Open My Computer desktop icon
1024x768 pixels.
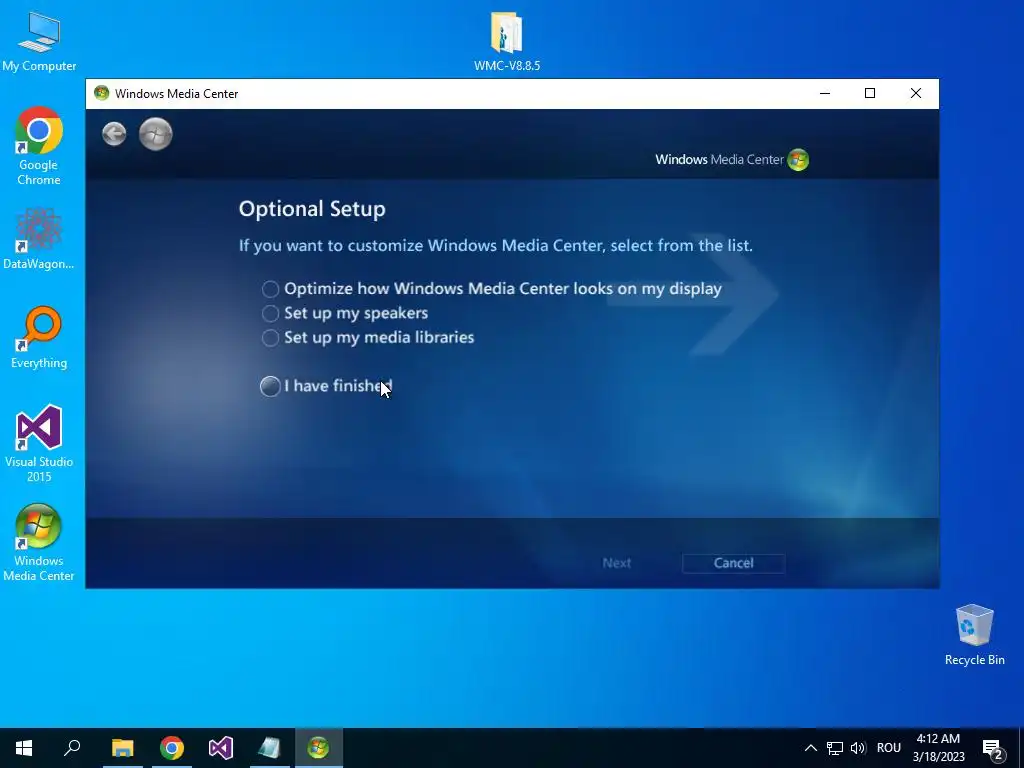(39, 41)
